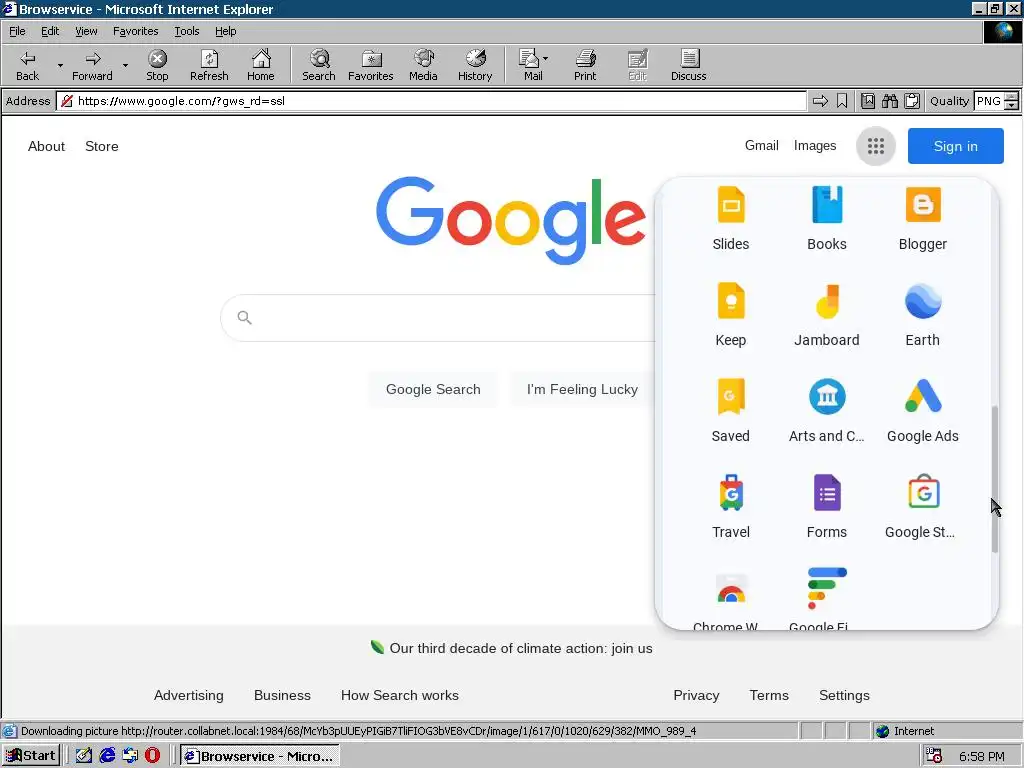Open the Google apps grid launcher

(x=876, y=146)
